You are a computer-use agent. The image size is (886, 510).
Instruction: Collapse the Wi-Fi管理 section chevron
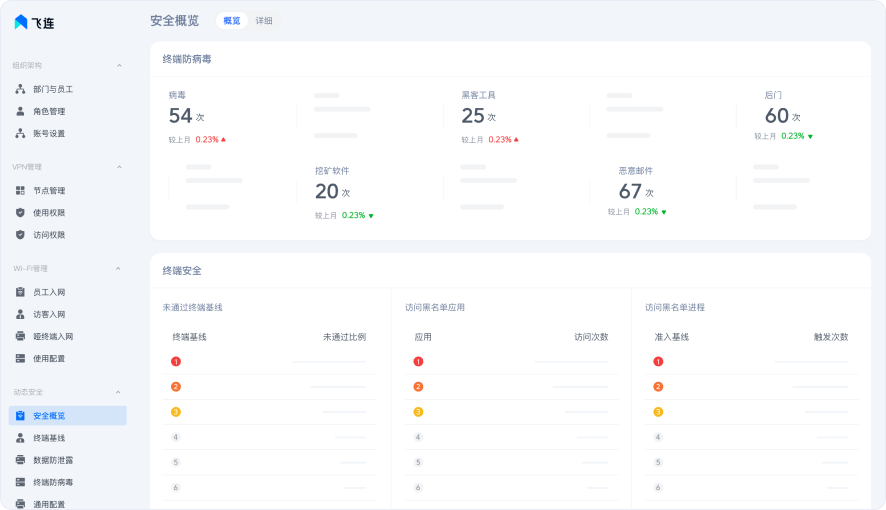click(119, 269)
